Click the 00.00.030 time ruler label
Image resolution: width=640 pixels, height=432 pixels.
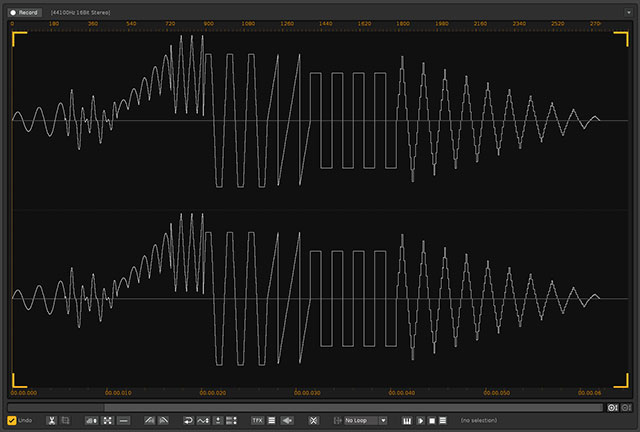click(307, 393)
